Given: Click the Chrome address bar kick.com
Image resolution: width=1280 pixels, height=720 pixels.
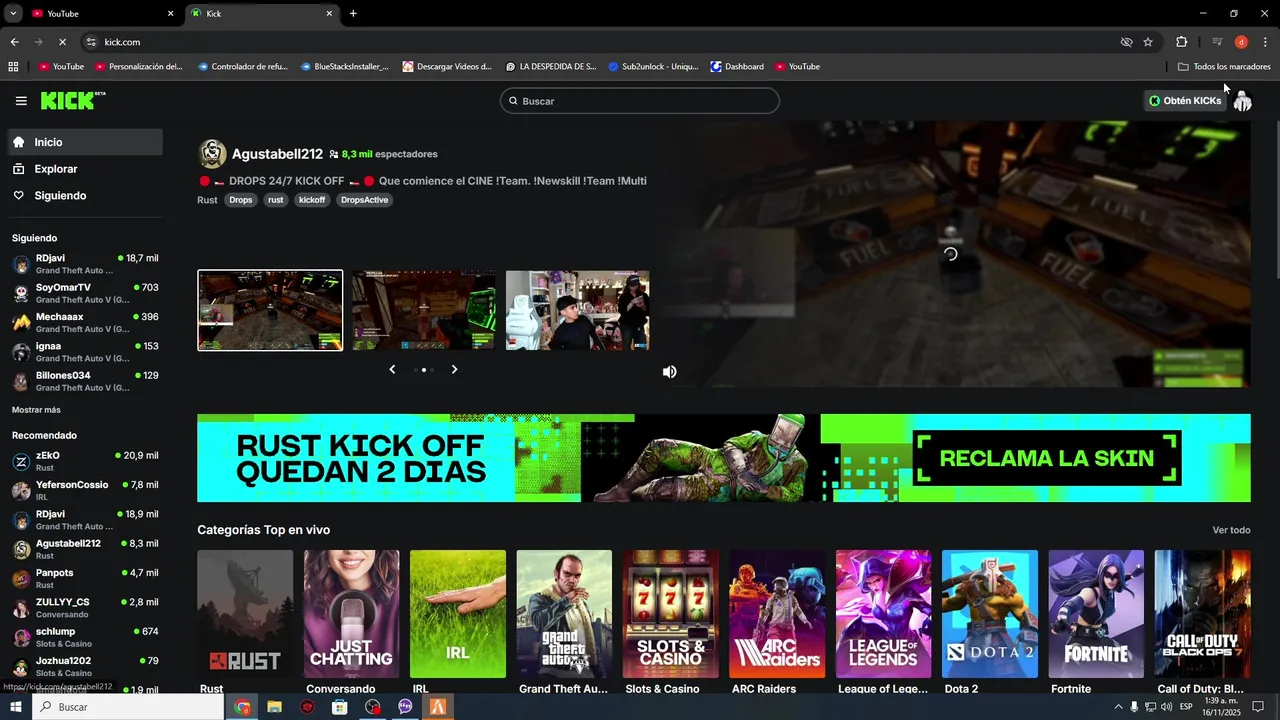Looking at the screenshot, I should click(600, 42).
